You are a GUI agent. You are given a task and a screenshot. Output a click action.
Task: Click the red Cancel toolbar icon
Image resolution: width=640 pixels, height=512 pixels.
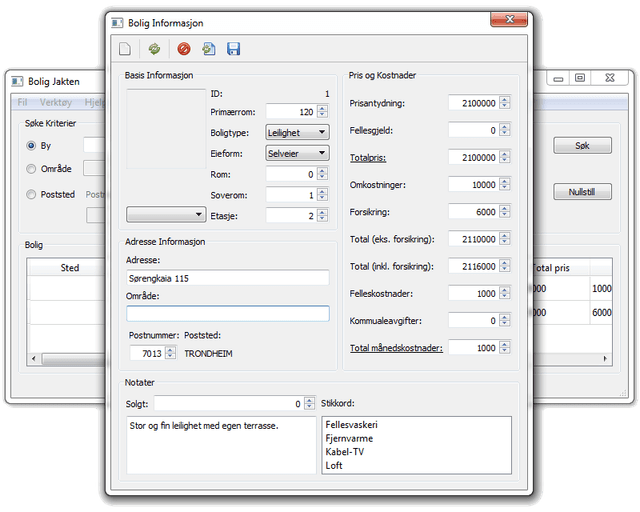(x=183, y=48)
